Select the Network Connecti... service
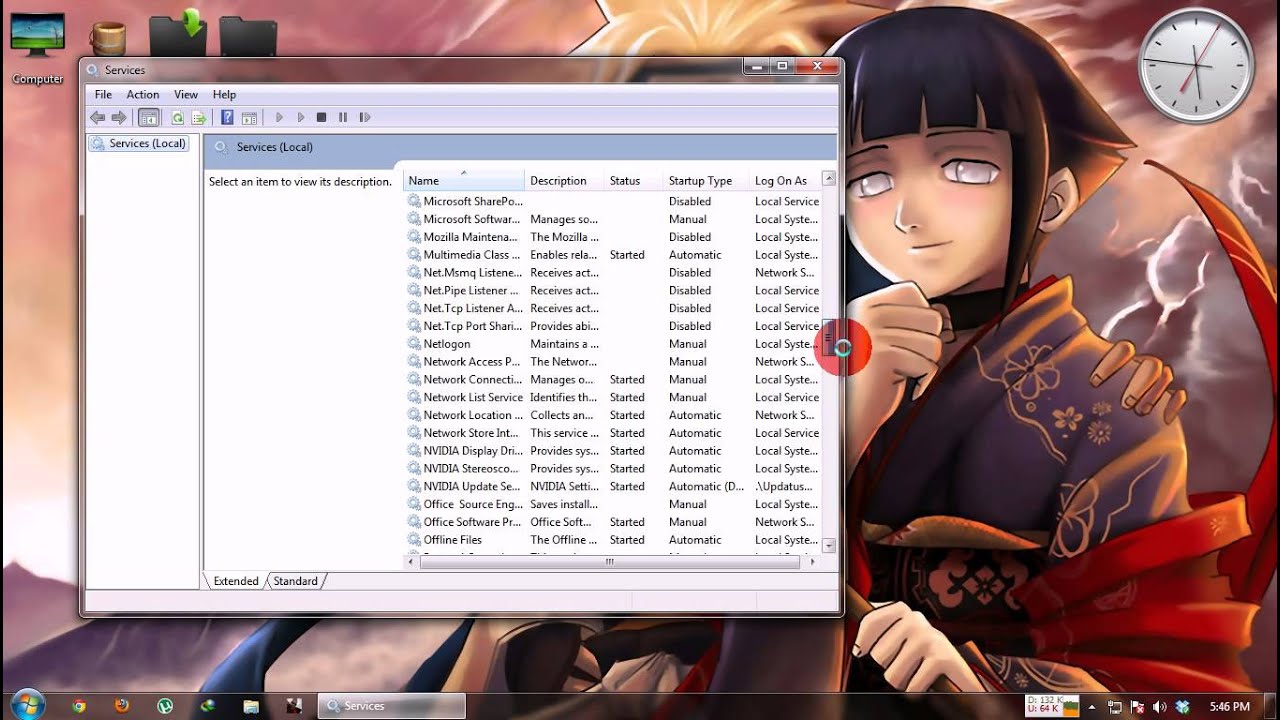The width and height of the screenshot is (1280, 720). 612,380
